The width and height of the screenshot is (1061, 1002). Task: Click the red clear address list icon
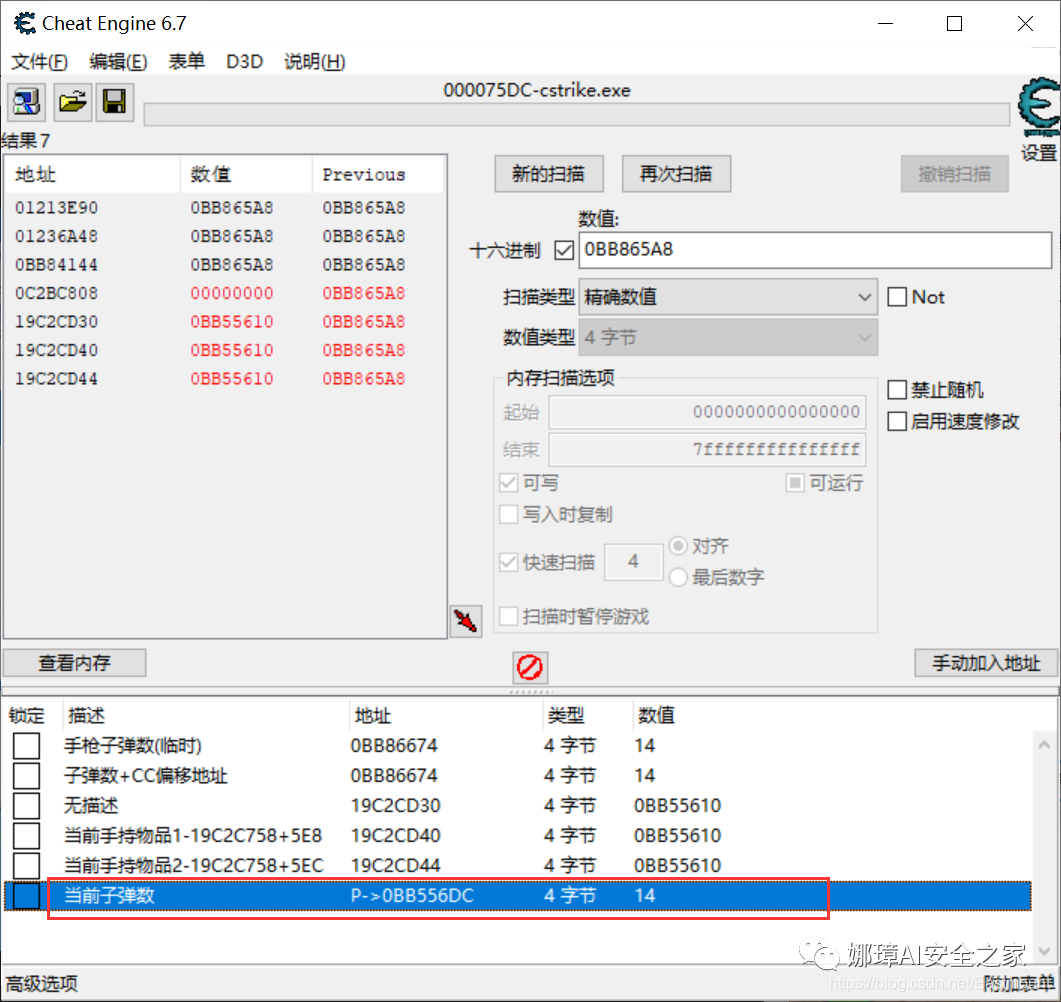point(530,667)
